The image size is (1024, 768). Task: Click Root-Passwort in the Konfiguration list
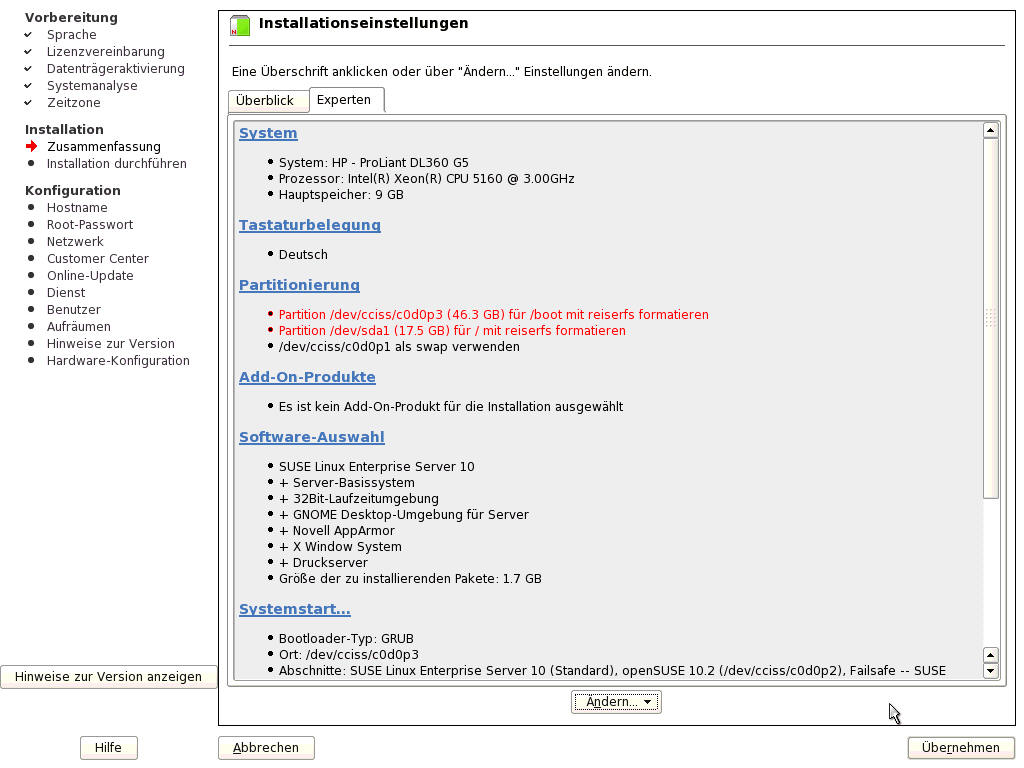pos(90,225)
